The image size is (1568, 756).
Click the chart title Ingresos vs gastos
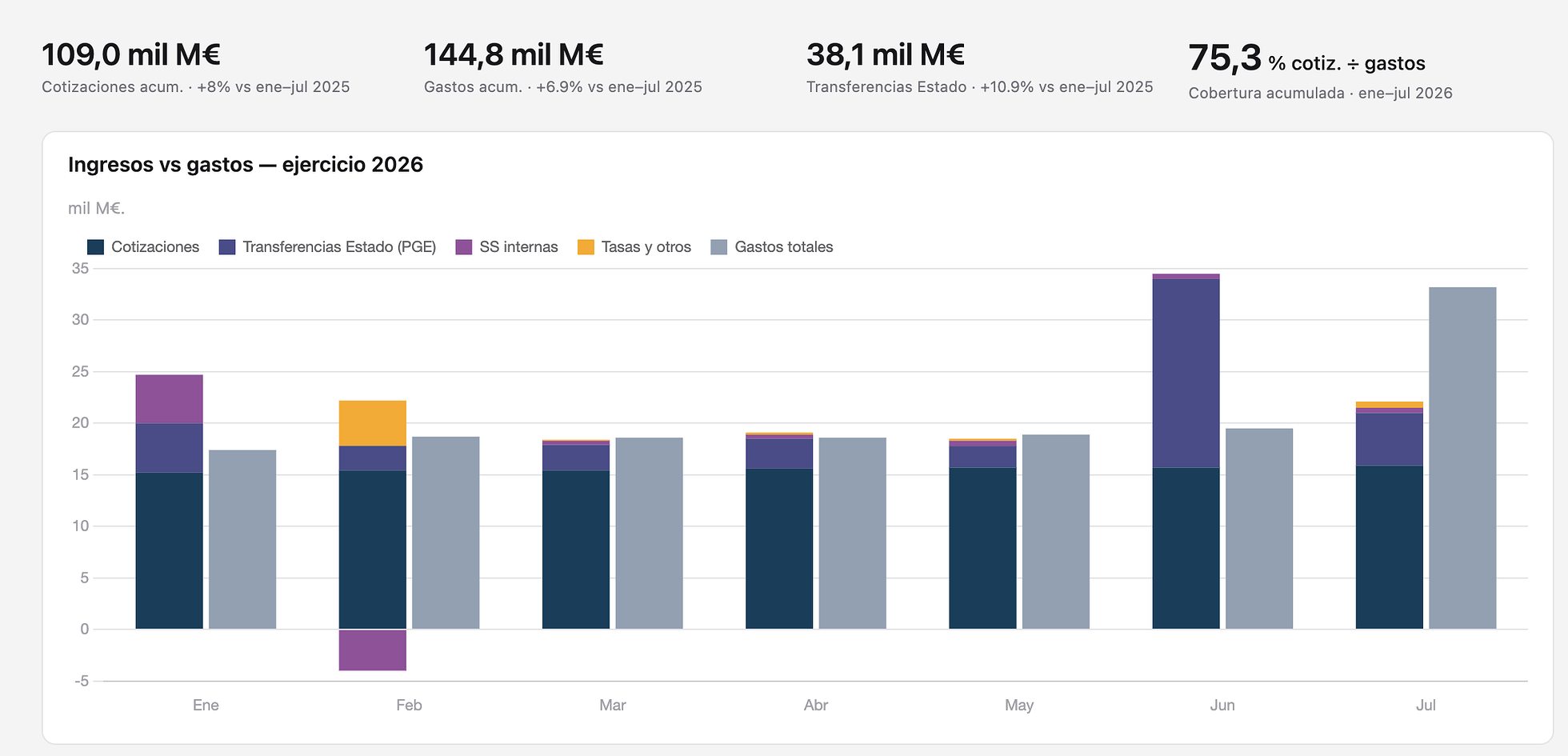[x=246, y=165]
